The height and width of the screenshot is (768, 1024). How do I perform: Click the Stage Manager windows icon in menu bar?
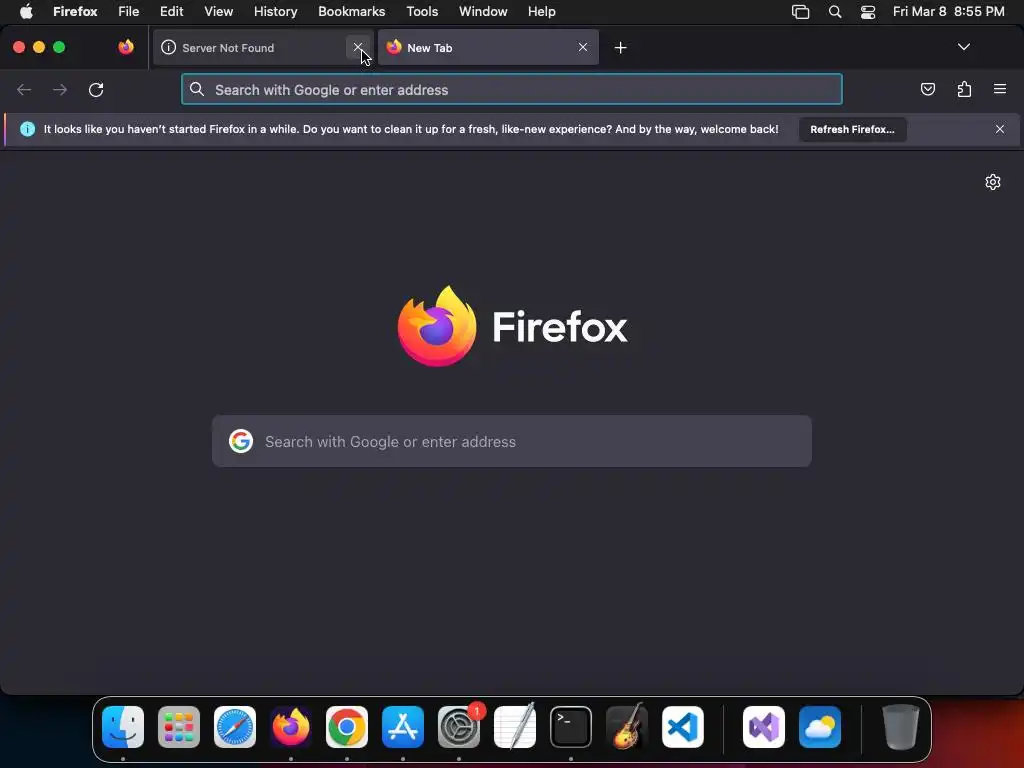(x=801, y=12)
